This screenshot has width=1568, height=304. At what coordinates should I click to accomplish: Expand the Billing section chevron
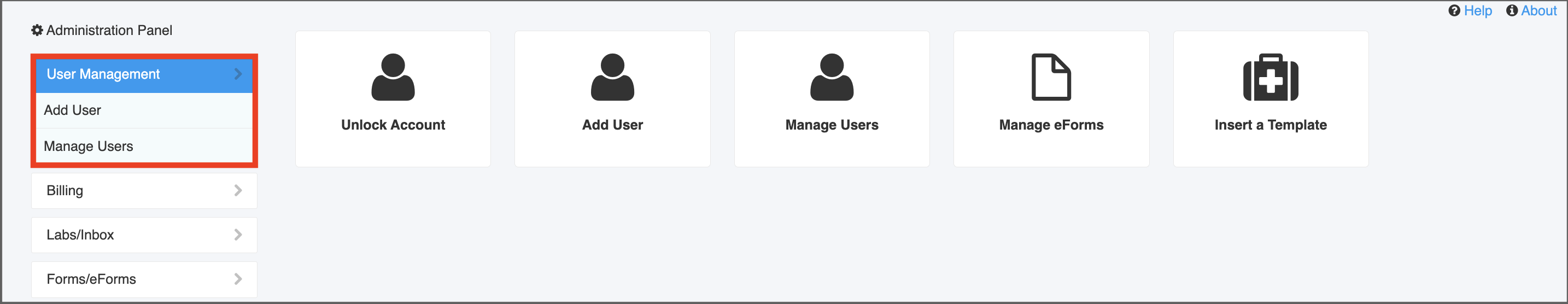pos(238,191)
